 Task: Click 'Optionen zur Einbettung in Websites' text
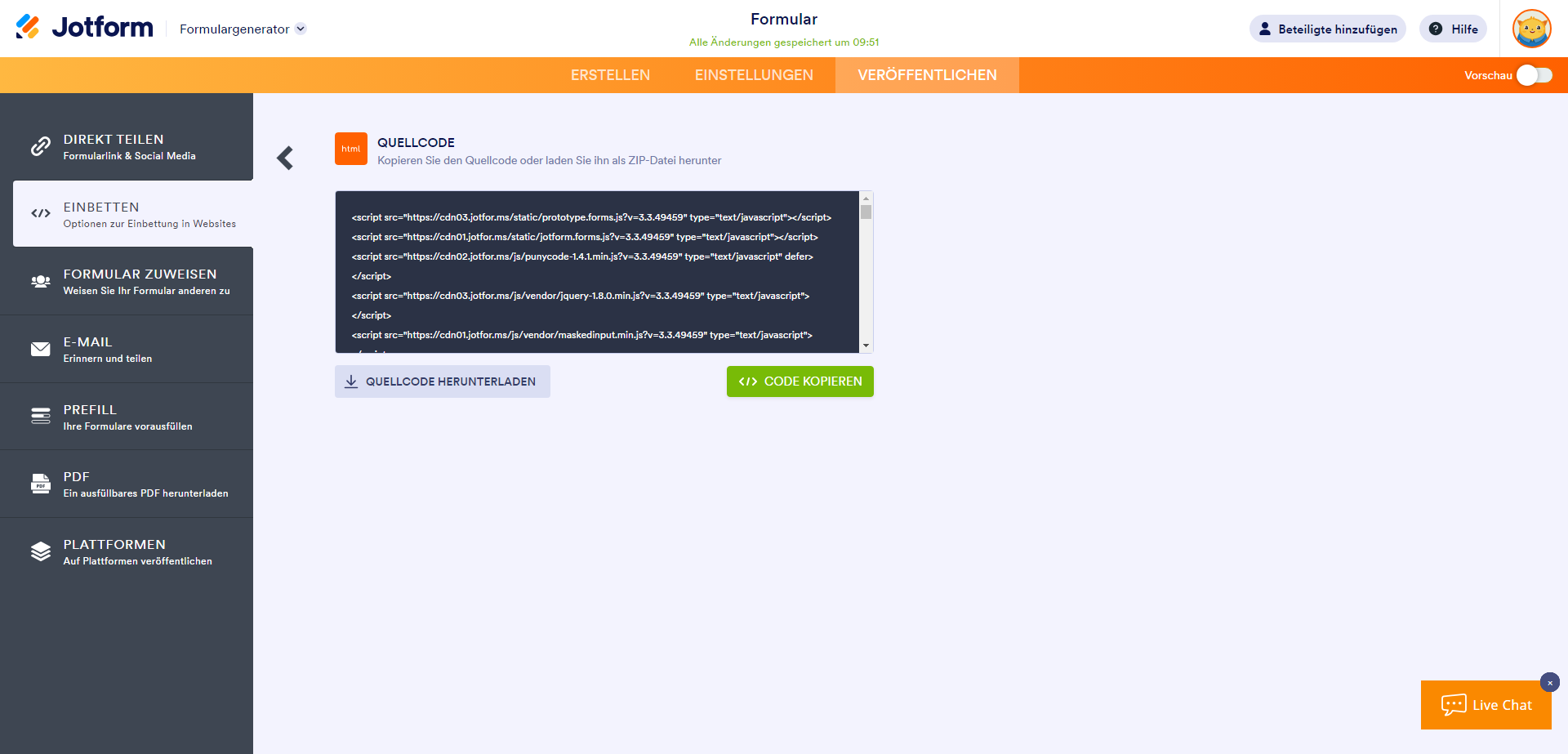pos(149,224)
